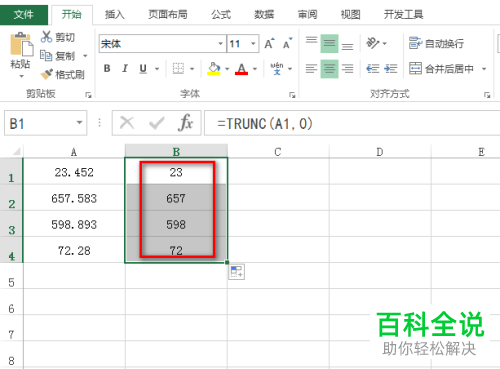Select cell A4 containing 72.28
The width and height of the screenshot is (500, 369).
pos(74,250)
